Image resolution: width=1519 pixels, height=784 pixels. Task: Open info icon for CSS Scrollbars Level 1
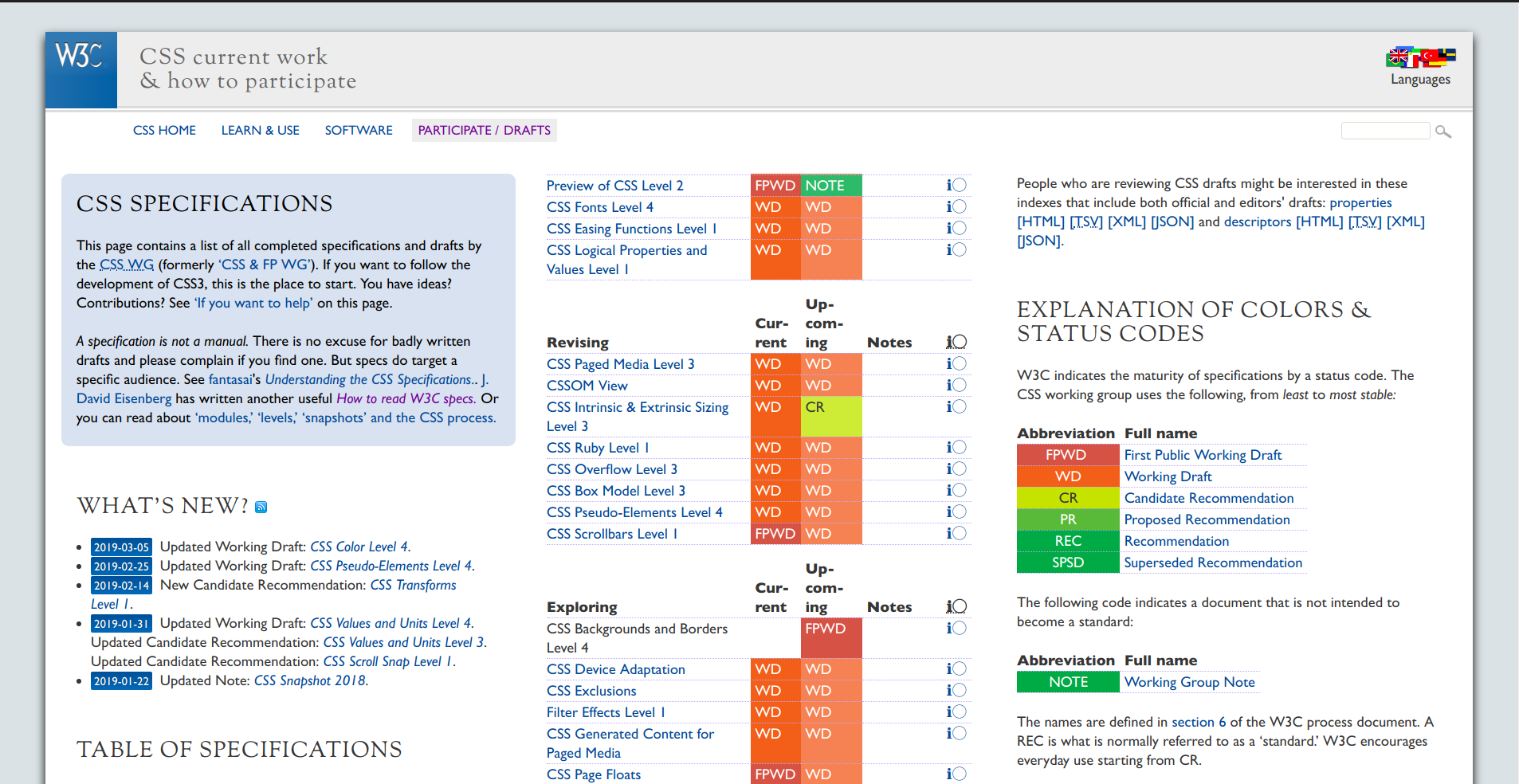956,533
